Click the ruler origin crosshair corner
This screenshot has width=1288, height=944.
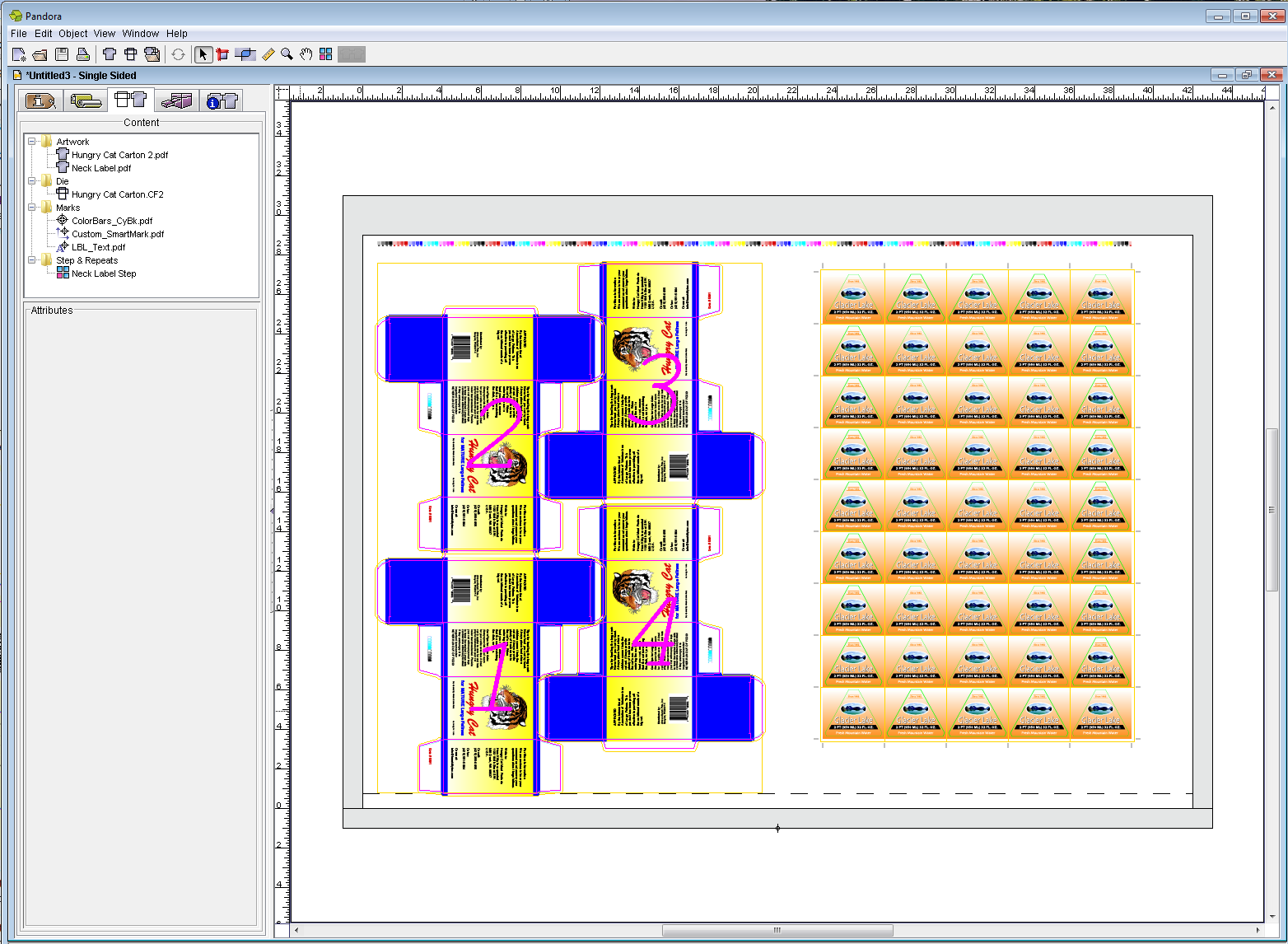(x=282, y=92)
